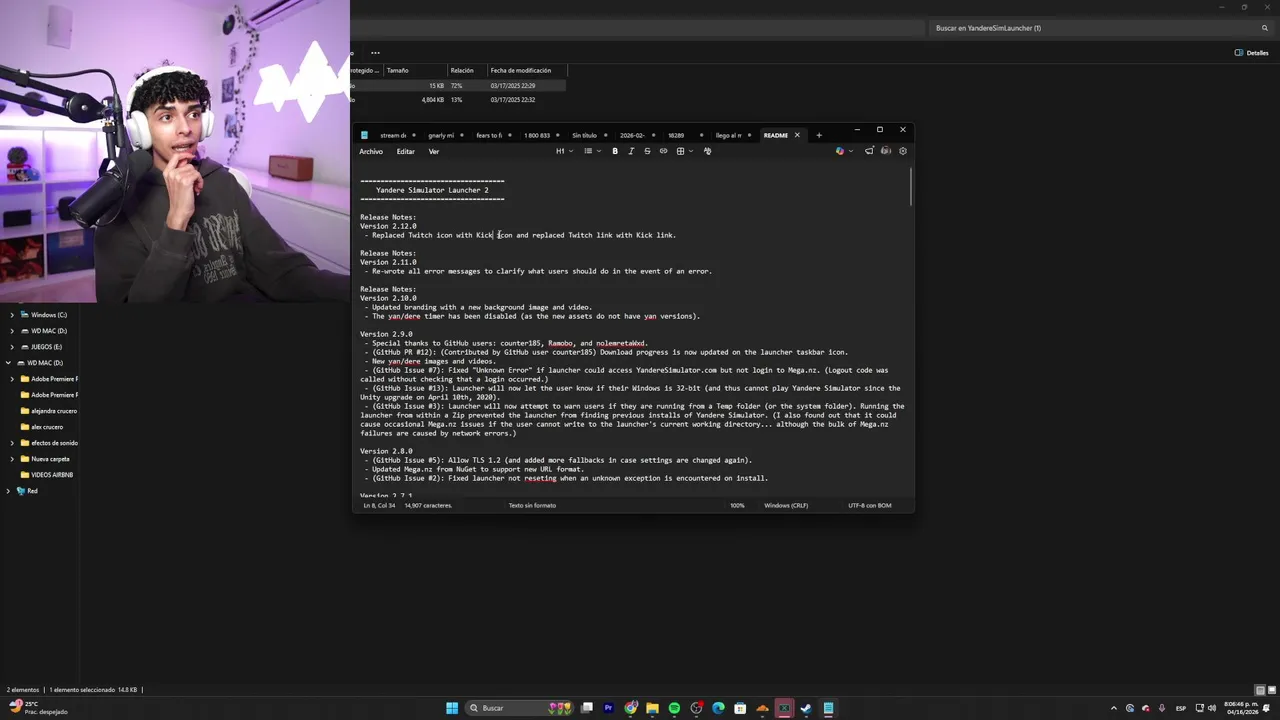This screenshot has width=1280, height=720.
Task: Click the table icon in Notepad toolbar
Action: [x=680, y=151]
